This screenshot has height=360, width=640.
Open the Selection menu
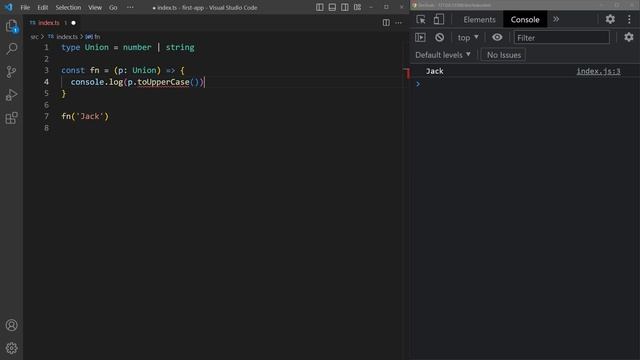(x=68, y=7)
